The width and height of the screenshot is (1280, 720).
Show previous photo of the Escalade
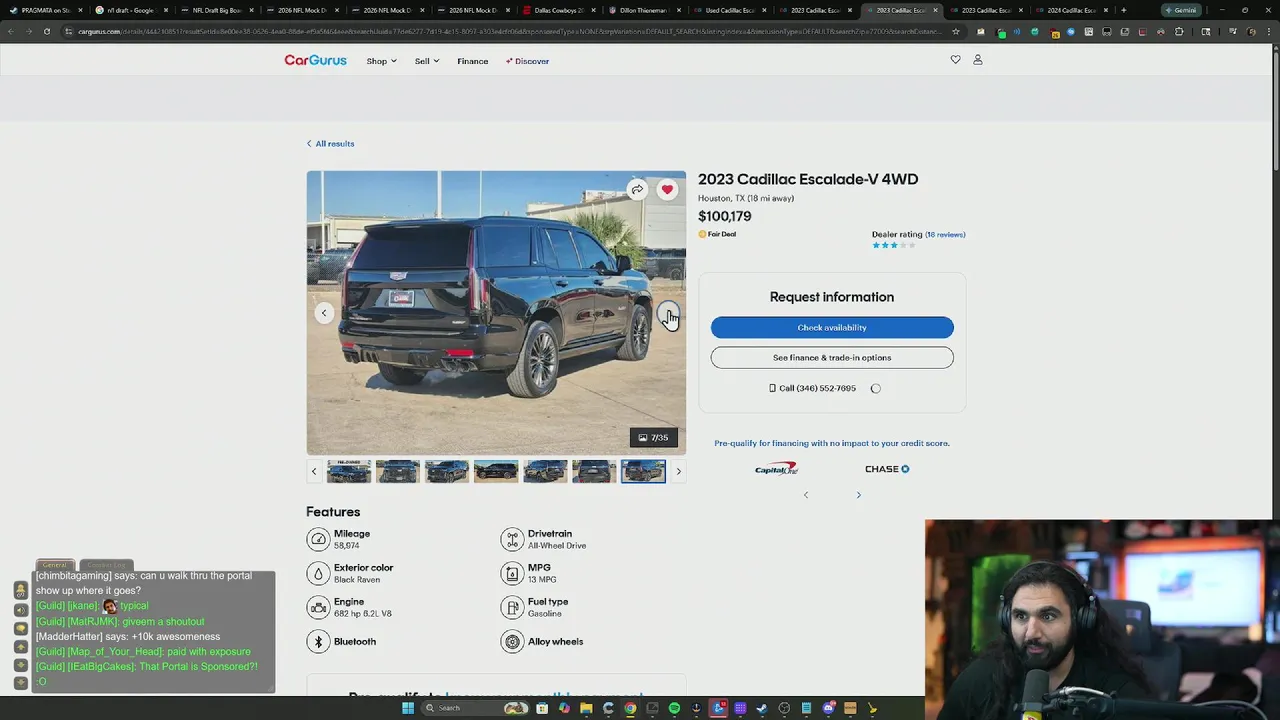tap(324, 313)
